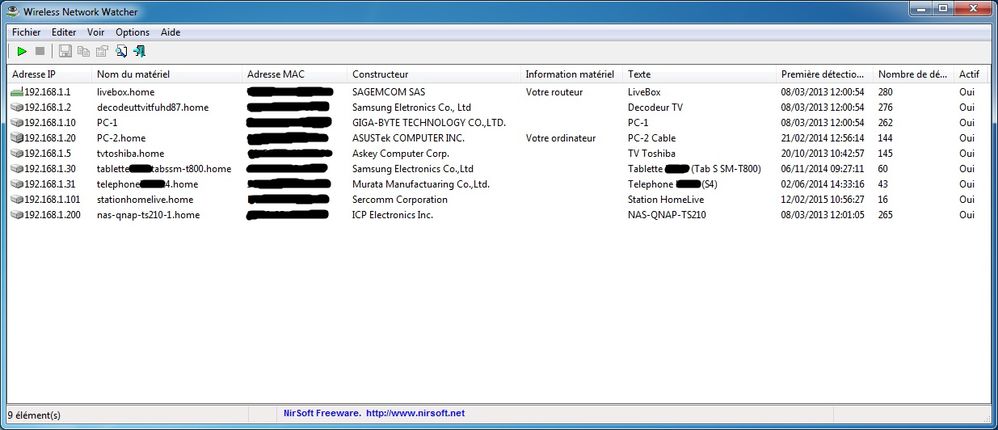
Task: Click the Decodeur TV text cell
Action: coord(655,108)
